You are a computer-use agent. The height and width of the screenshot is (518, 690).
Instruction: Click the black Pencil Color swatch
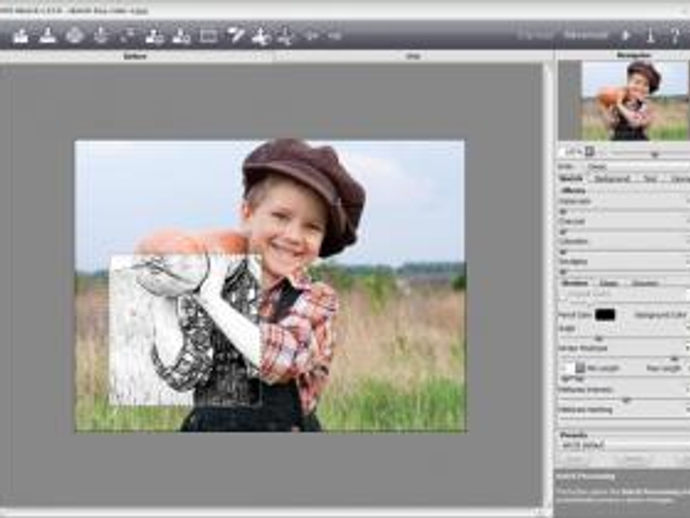click(x=605, y=315)
